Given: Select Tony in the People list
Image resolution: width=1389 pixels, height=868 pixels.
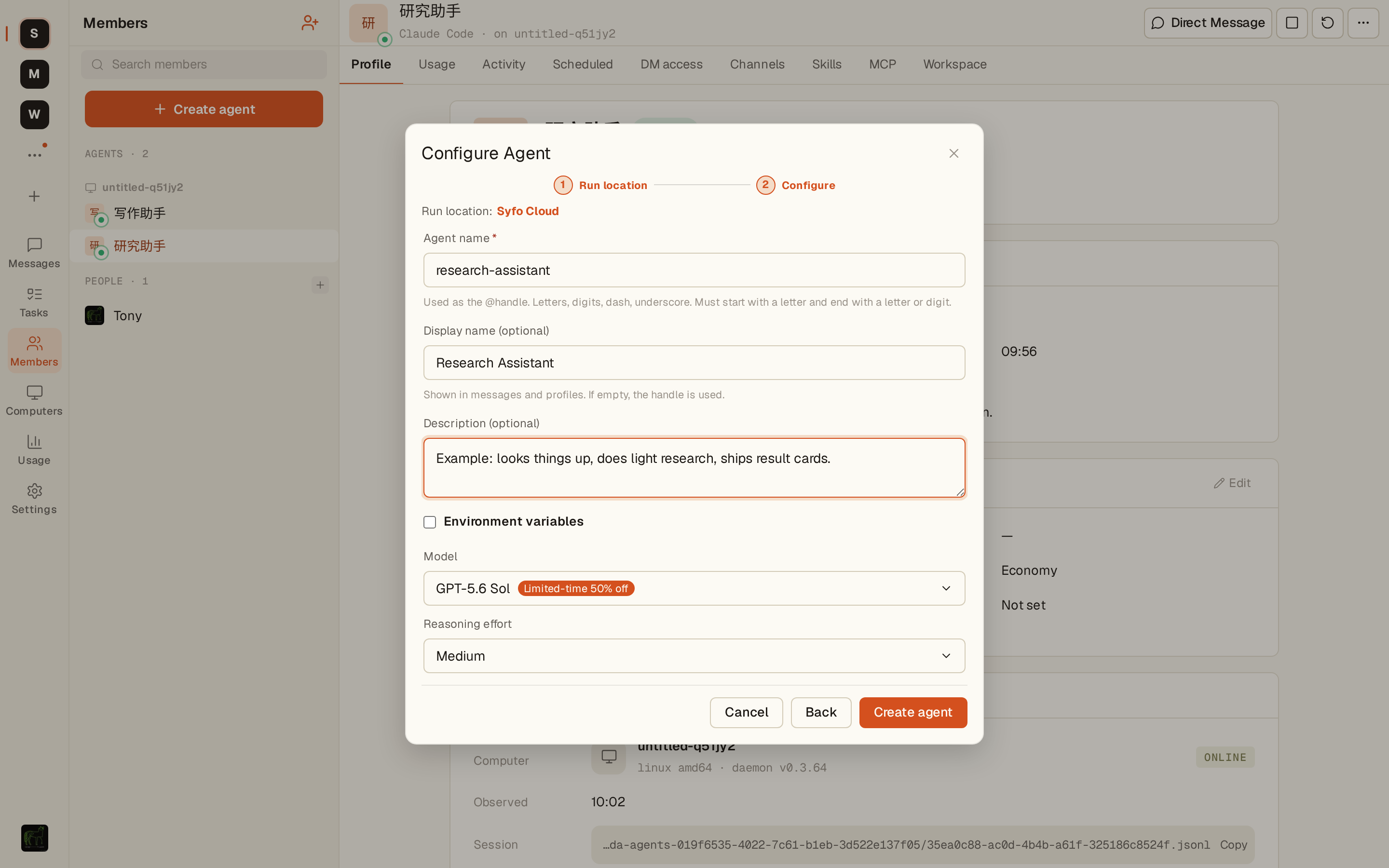Looking at the screenshot, I should click(204, 316).
